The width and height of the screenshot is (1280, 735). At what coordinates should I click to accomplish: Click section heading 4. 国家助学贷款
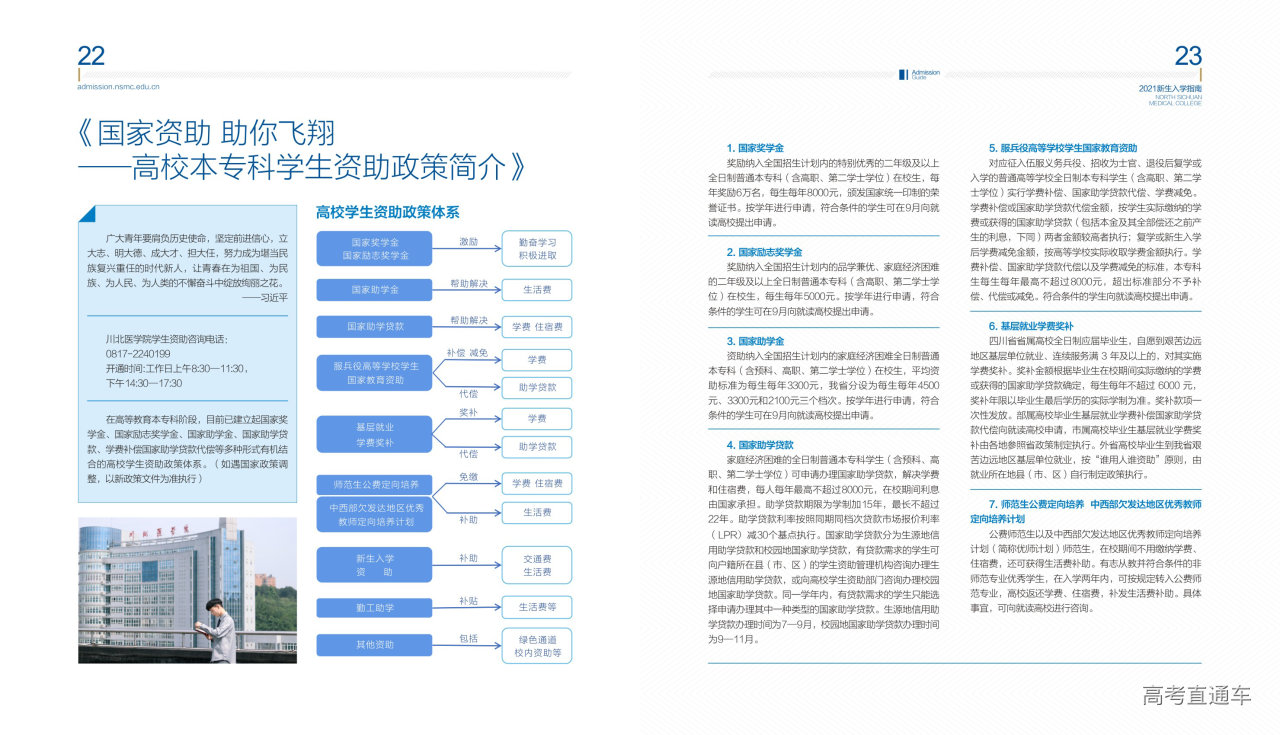coord(760,445)
